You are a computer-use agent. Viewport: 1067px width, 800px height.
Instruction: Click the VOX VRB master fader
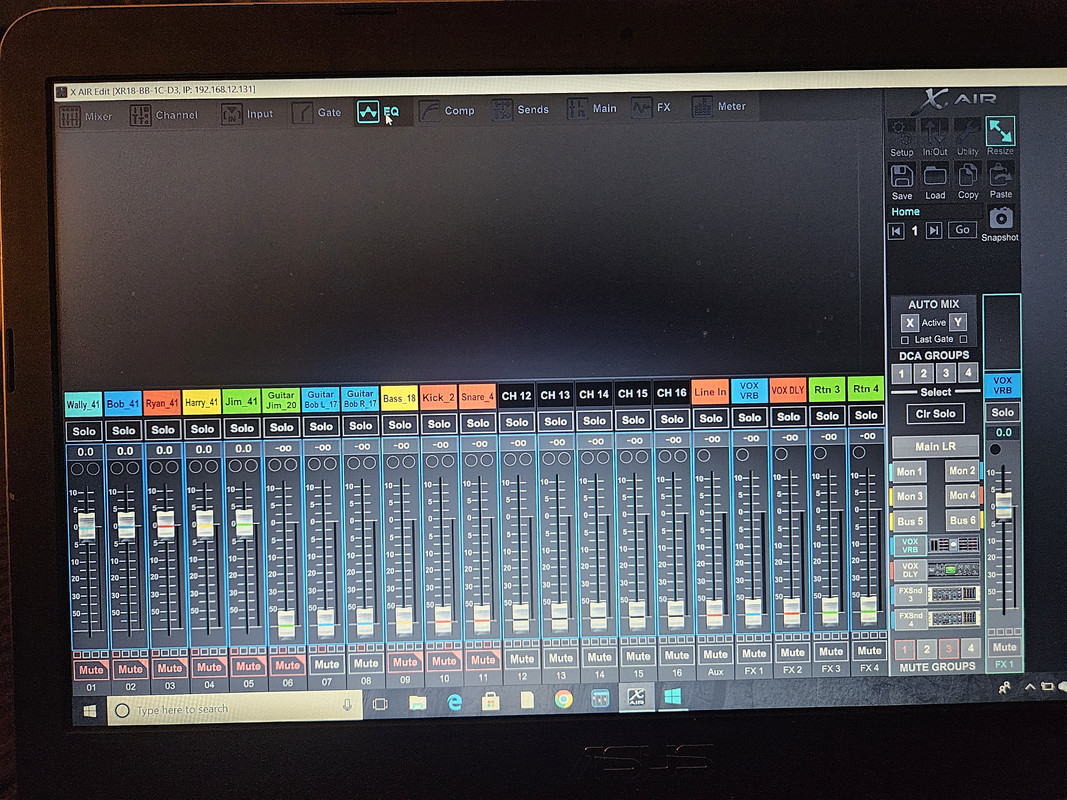[1003, 505]
